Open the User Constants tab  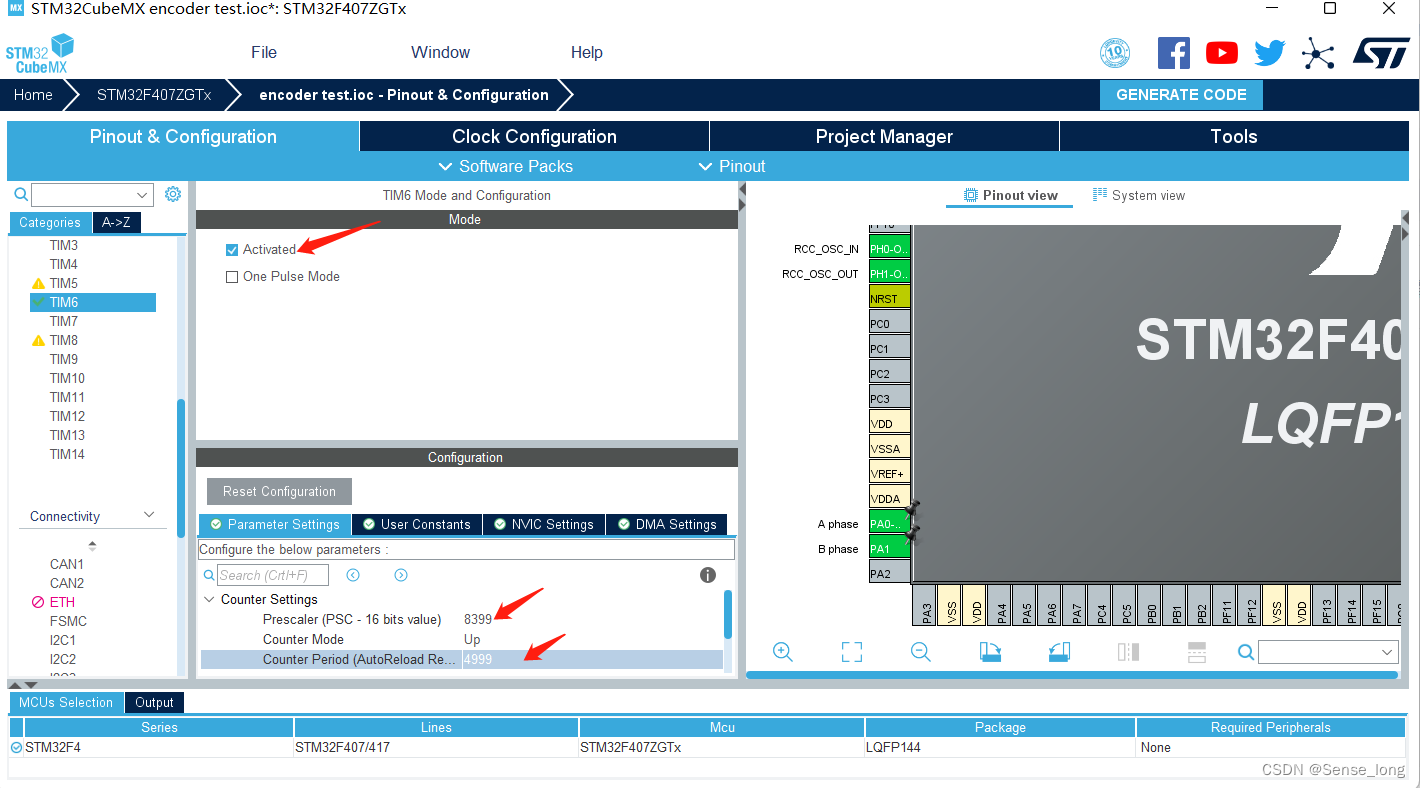(x=415, y=524)
